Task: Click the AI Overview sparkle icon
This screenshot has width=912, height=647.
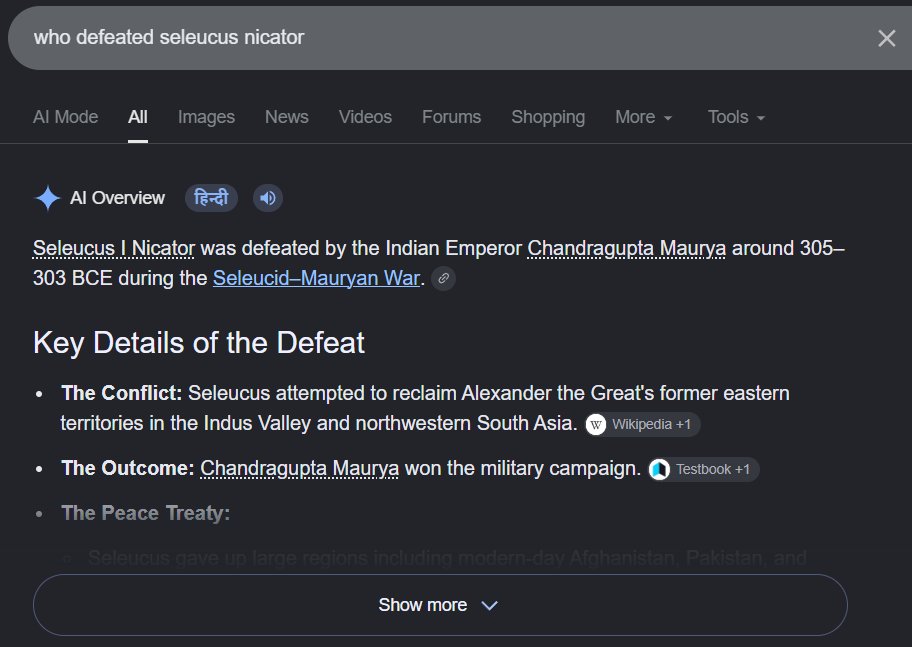Action: point(48,198)
